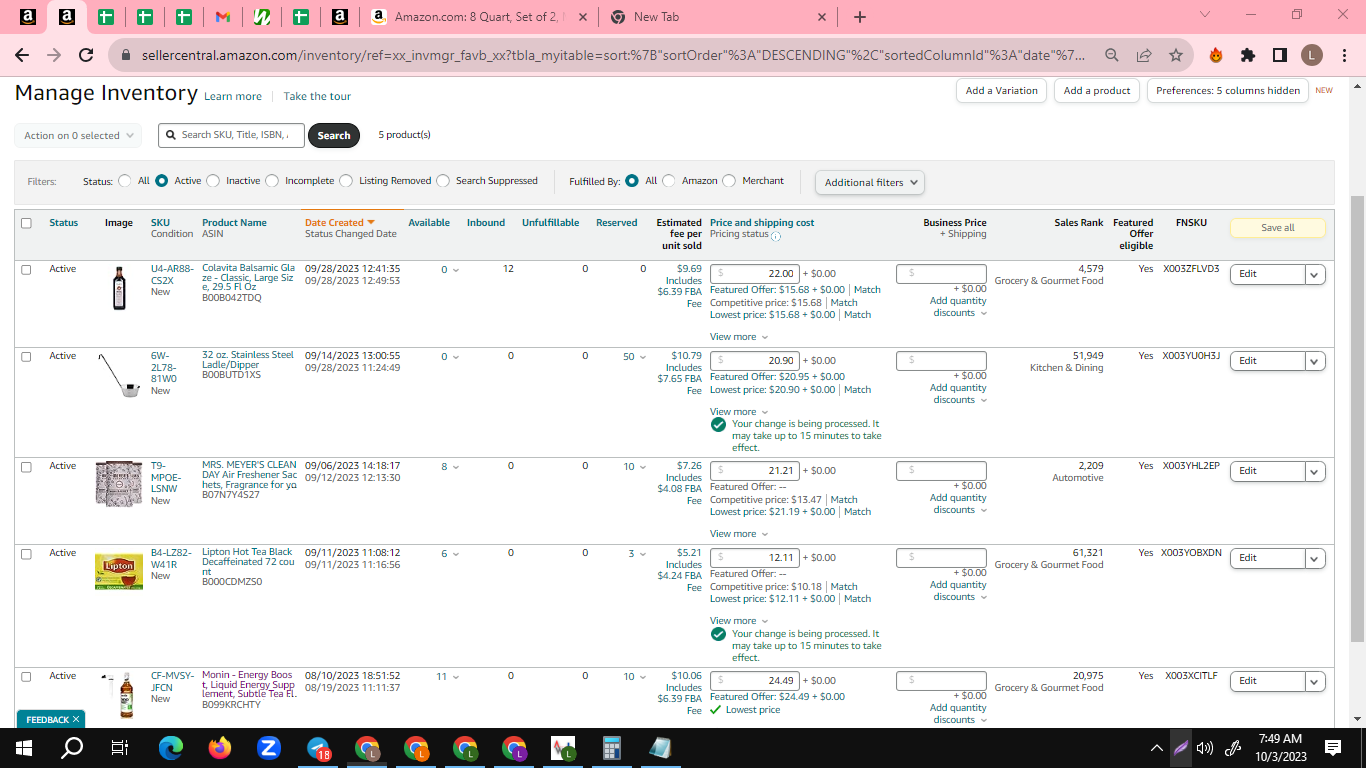Open the Windows Start menu
The height and width of the screenshot is (768, 1366).
pyautogui.click(x=24, y=747)
